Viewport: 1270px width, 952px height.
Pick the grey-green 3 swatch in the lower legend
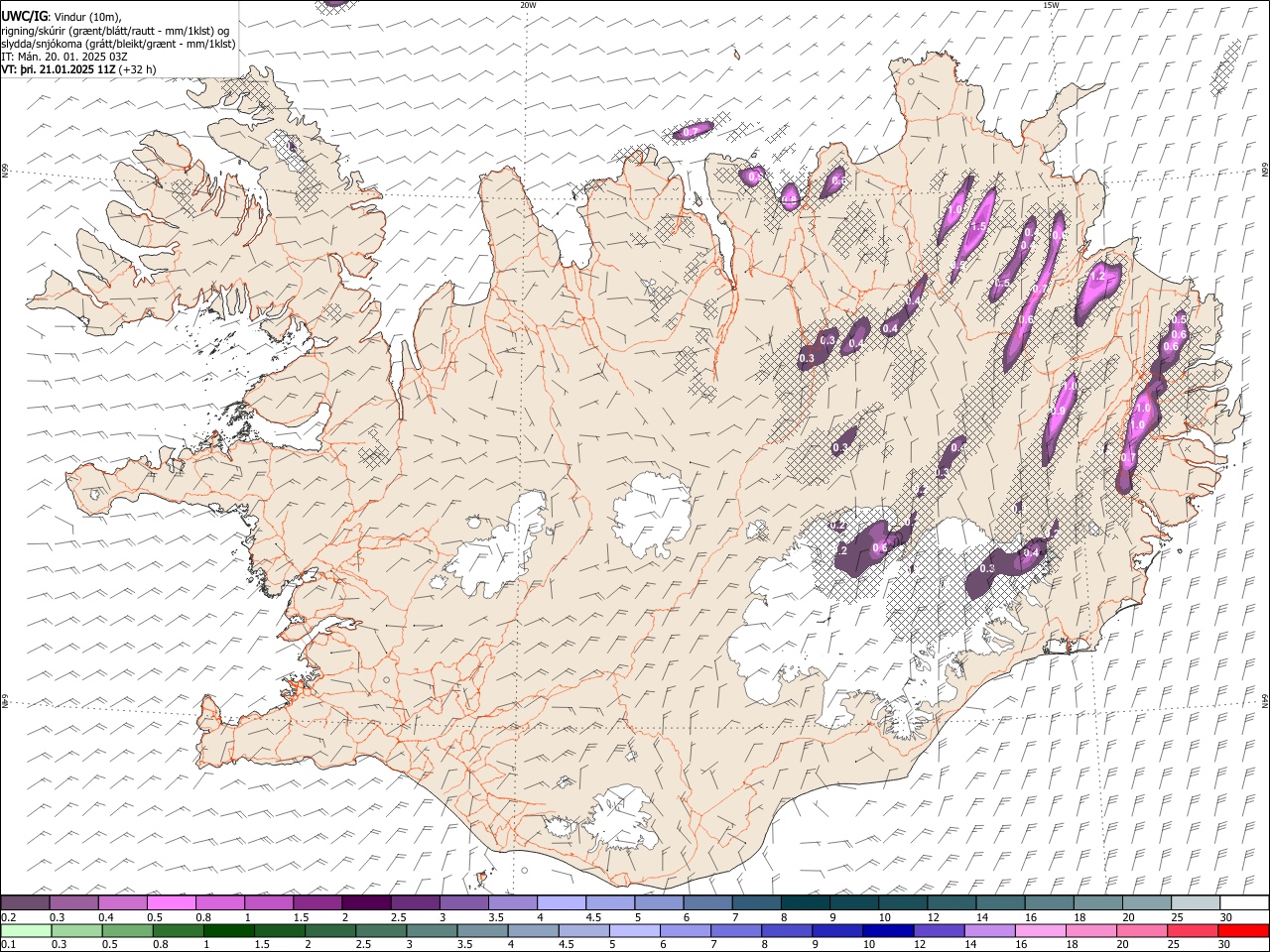[x=431, y=931]
